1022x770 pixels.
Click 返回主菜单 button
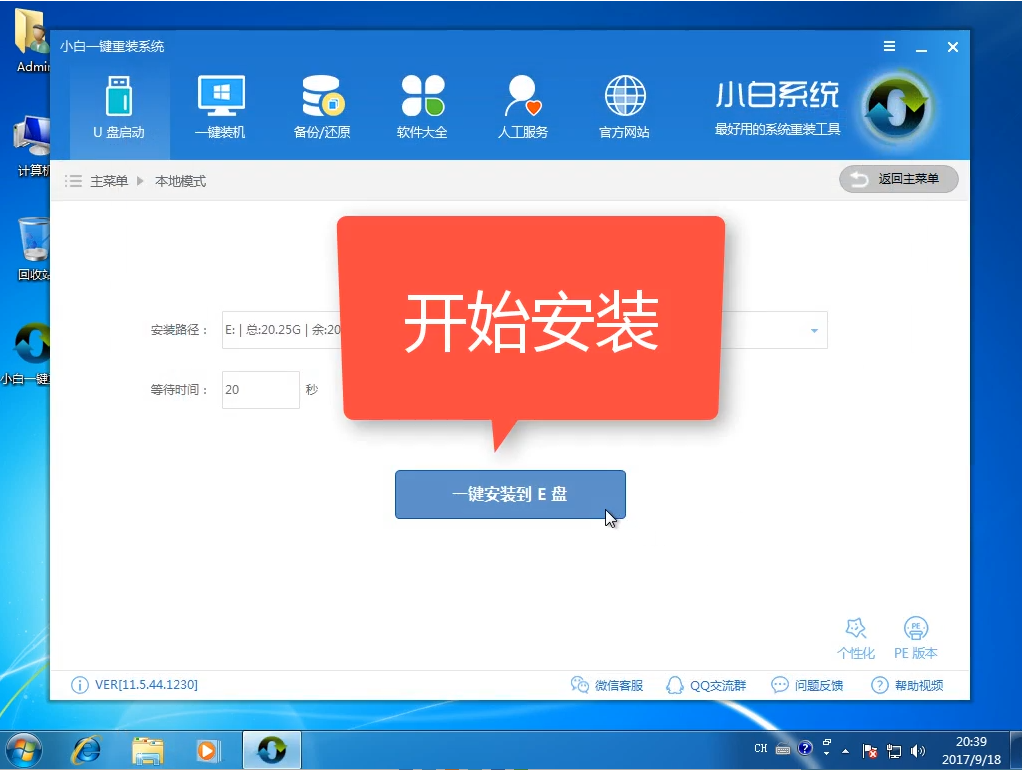point(898,179)
